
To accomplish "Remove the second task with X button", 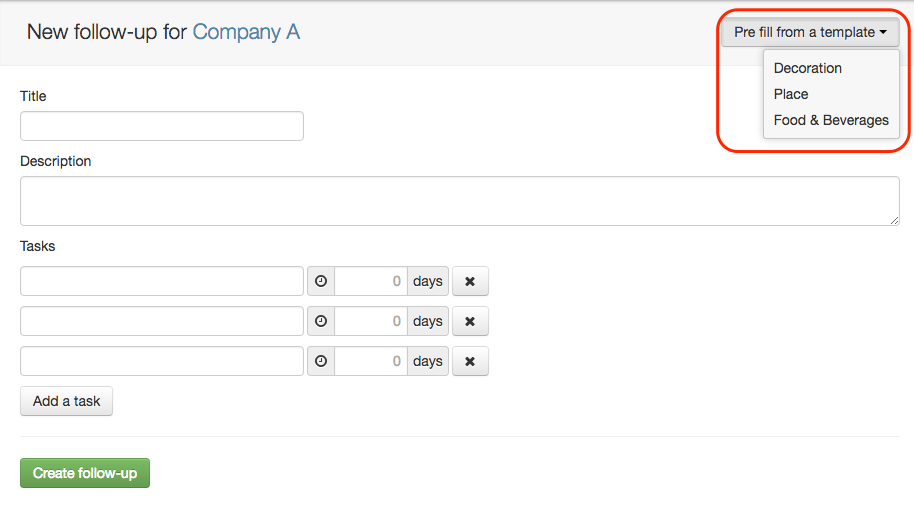I will pos(470,321).
